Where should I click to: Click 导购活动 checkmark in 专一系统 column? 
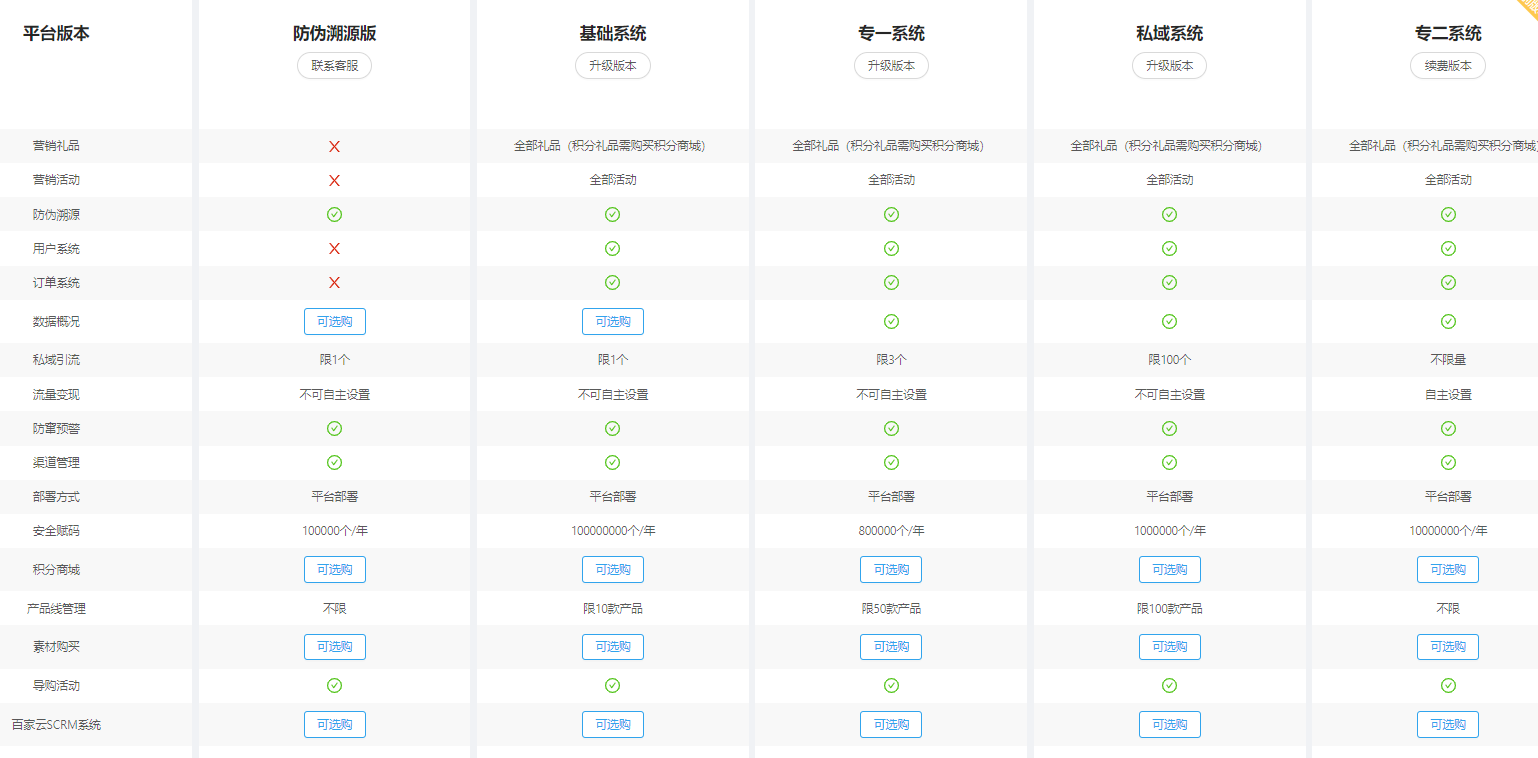click(891, 685)
